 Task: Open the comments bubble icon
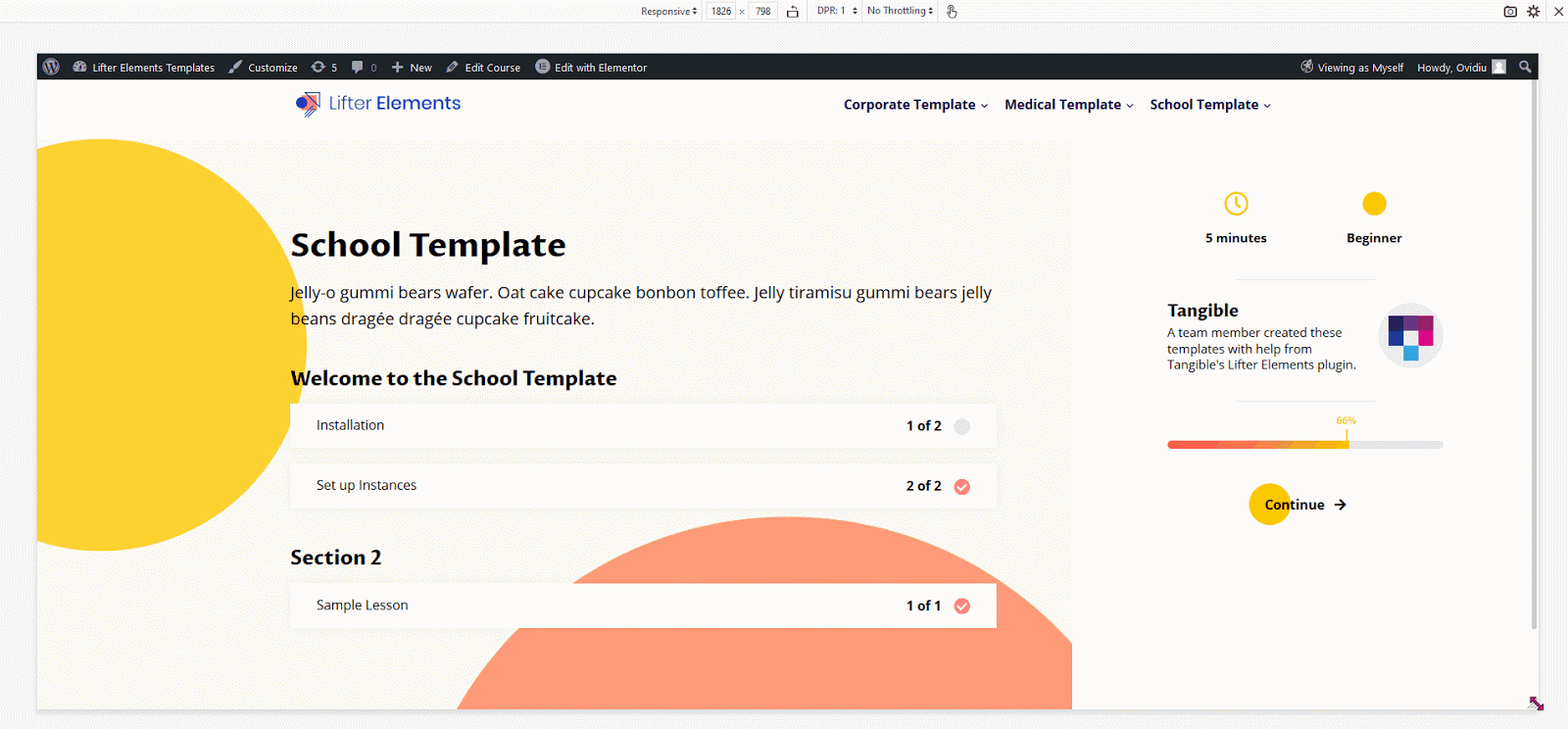tap(364, 68)
